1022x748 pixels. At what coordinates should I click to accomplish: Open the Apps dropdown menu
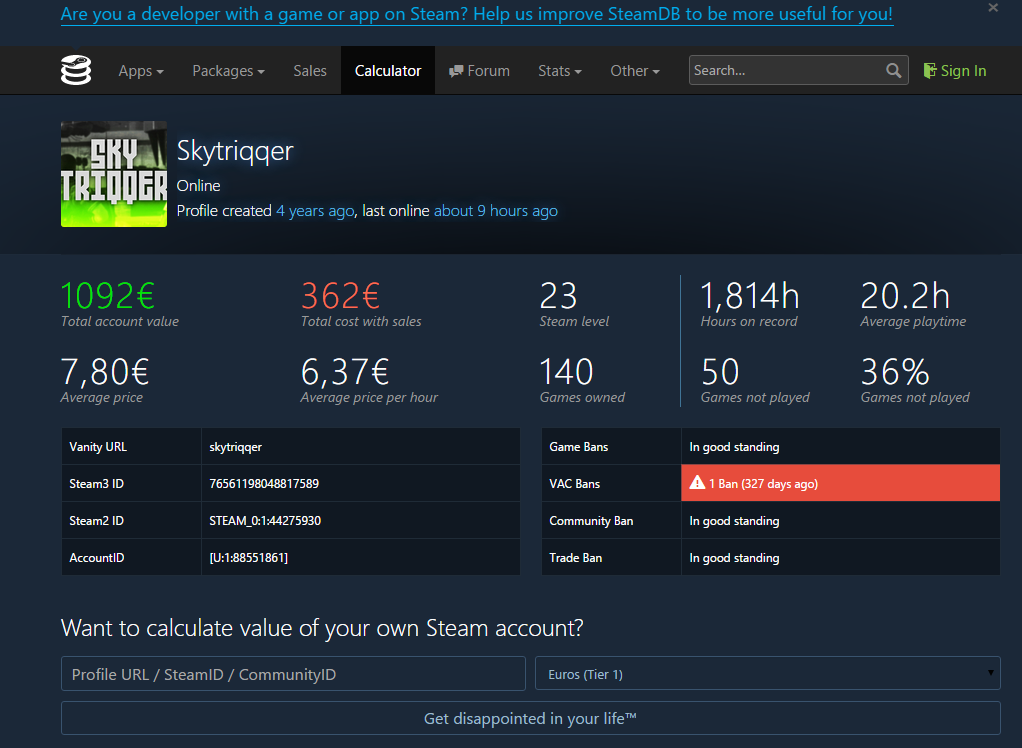pos(141,70)
